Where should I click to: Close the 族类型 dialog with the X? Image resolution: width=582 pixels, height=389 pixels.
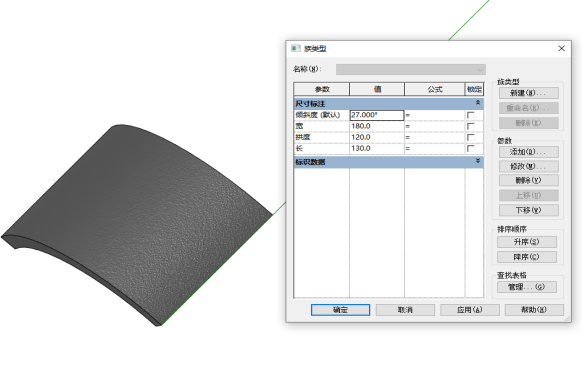pyautogui.click(x=561, y=48)
